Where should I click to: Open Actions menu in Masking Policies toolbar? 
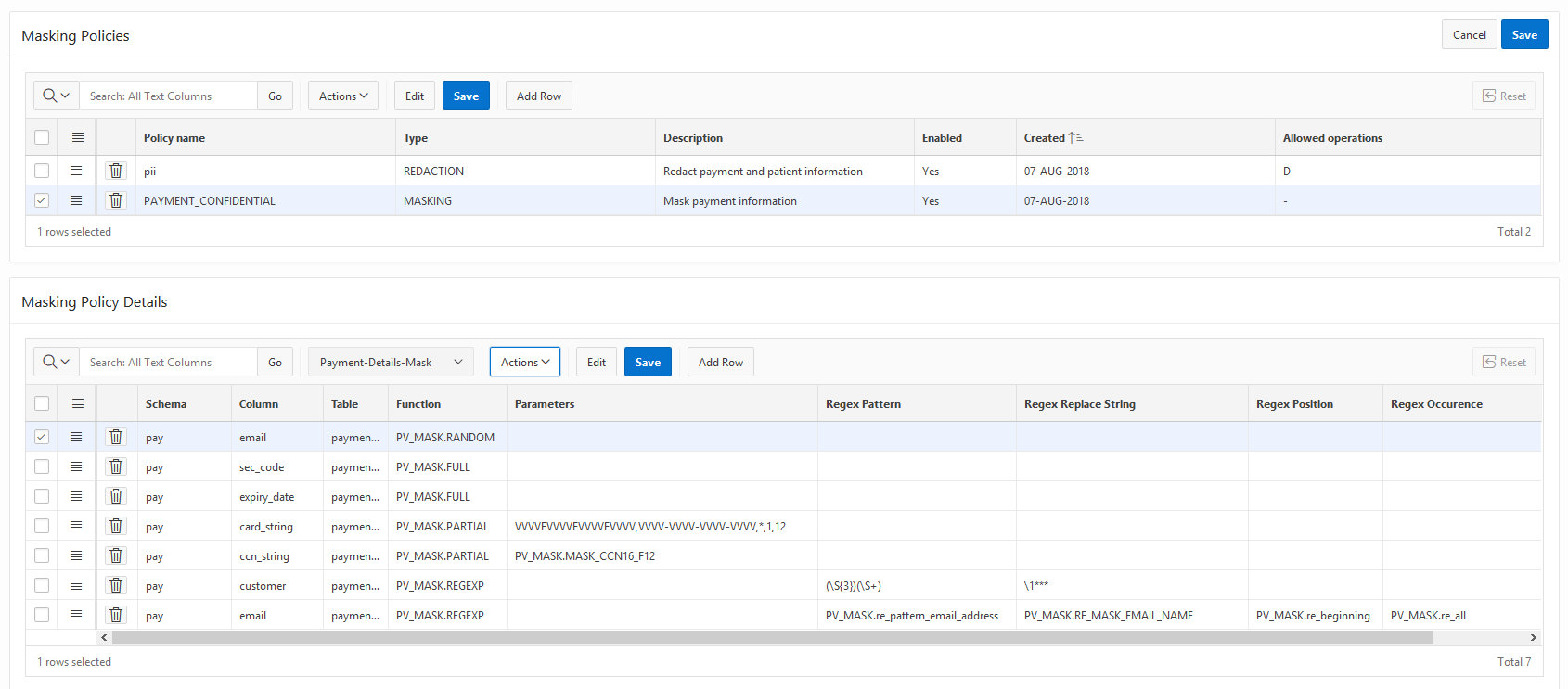click(343, 96)
